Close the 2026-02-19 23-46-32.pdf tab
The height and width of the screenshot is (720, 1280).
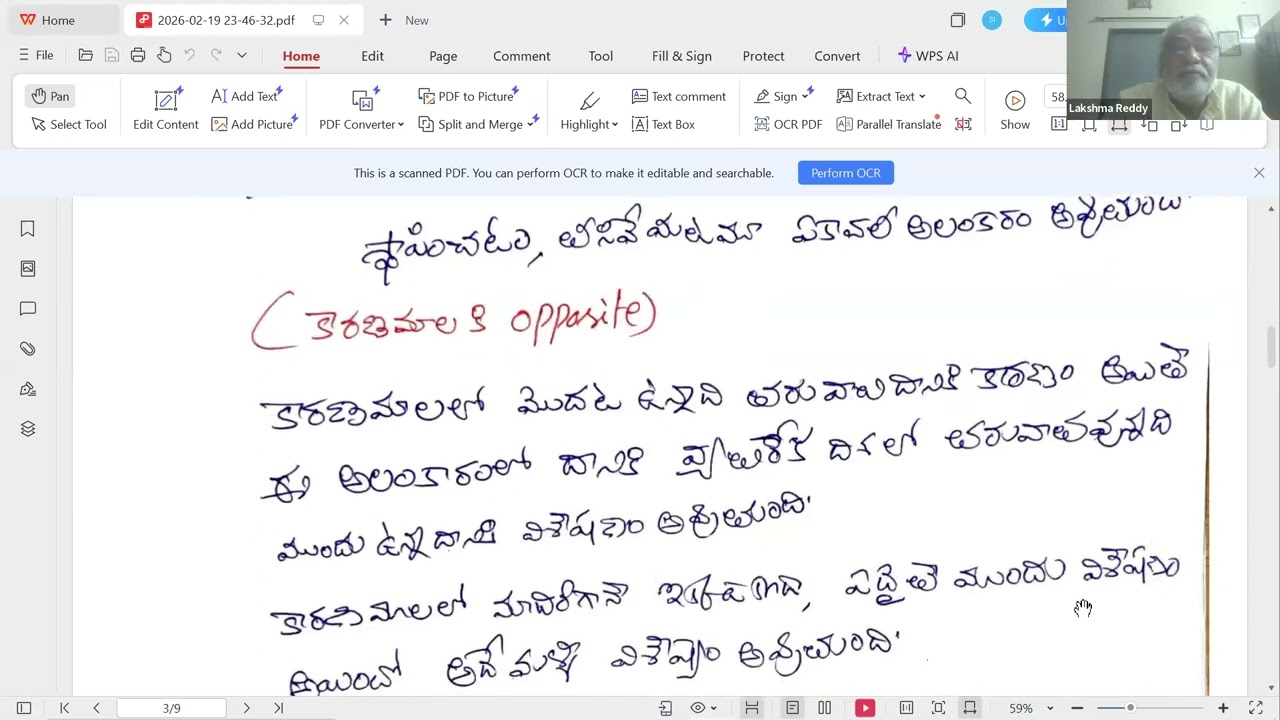344,20
